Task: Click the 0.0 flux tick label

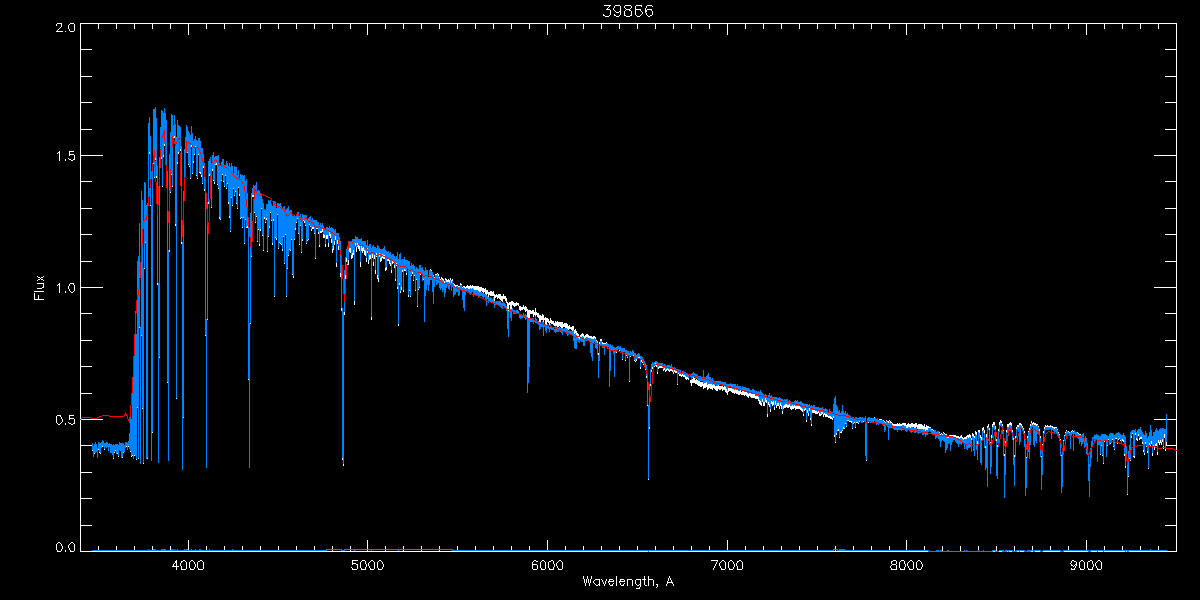Action: (65, 547)
